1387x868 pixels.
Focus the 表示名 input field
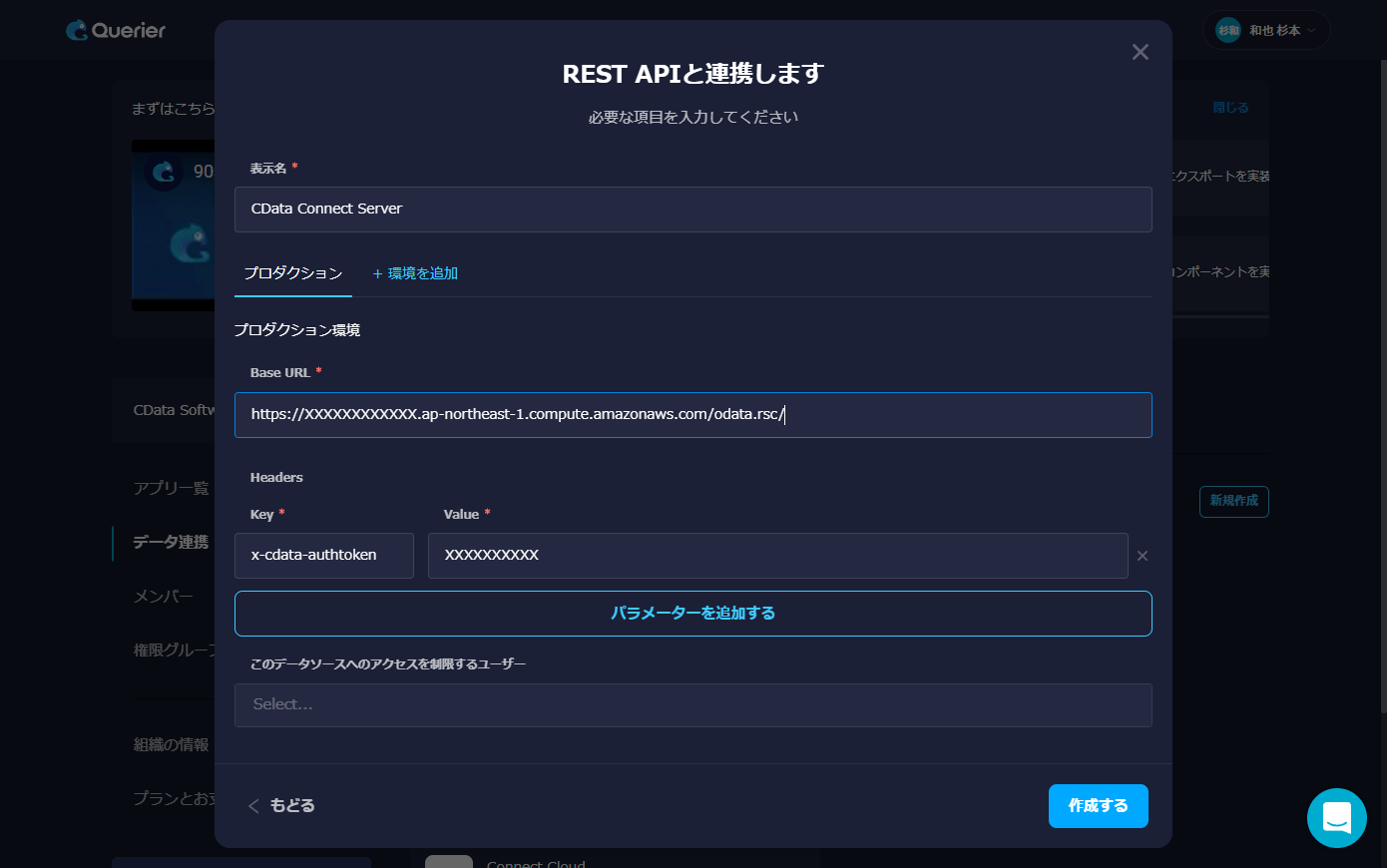pyautogui.click(x=693, y=210)
